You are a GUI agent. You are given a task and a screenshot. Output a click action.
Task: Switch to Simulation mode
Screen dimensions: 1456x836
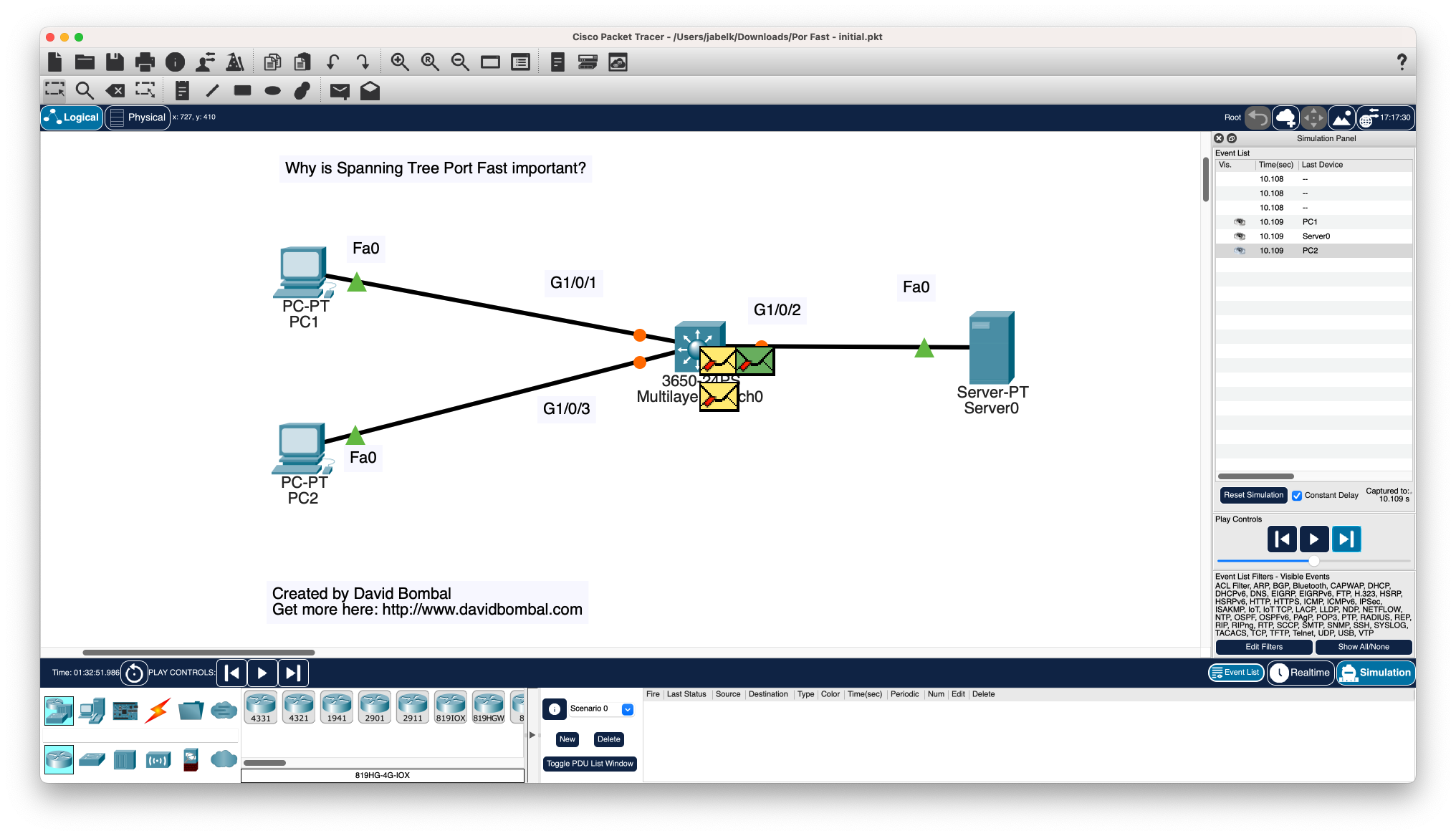point(1376,673)
